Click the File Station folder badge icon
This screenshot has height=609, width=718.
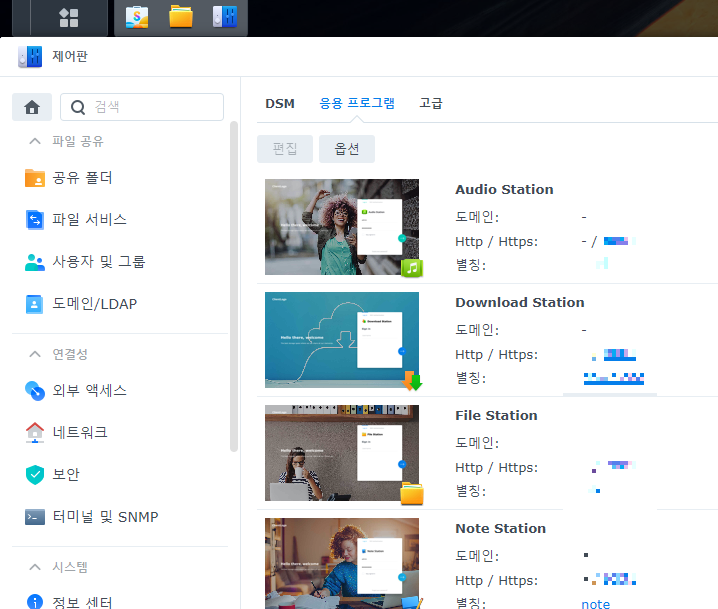pyautogui.click(x=412, y=493)
